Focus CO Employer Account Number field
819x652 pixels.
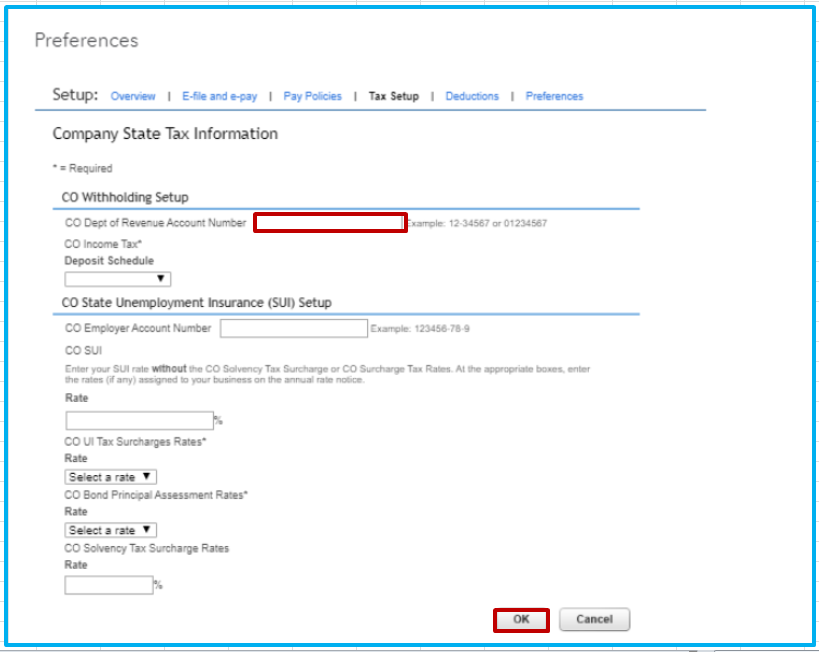pyautogui.click(x=294, y=329)
